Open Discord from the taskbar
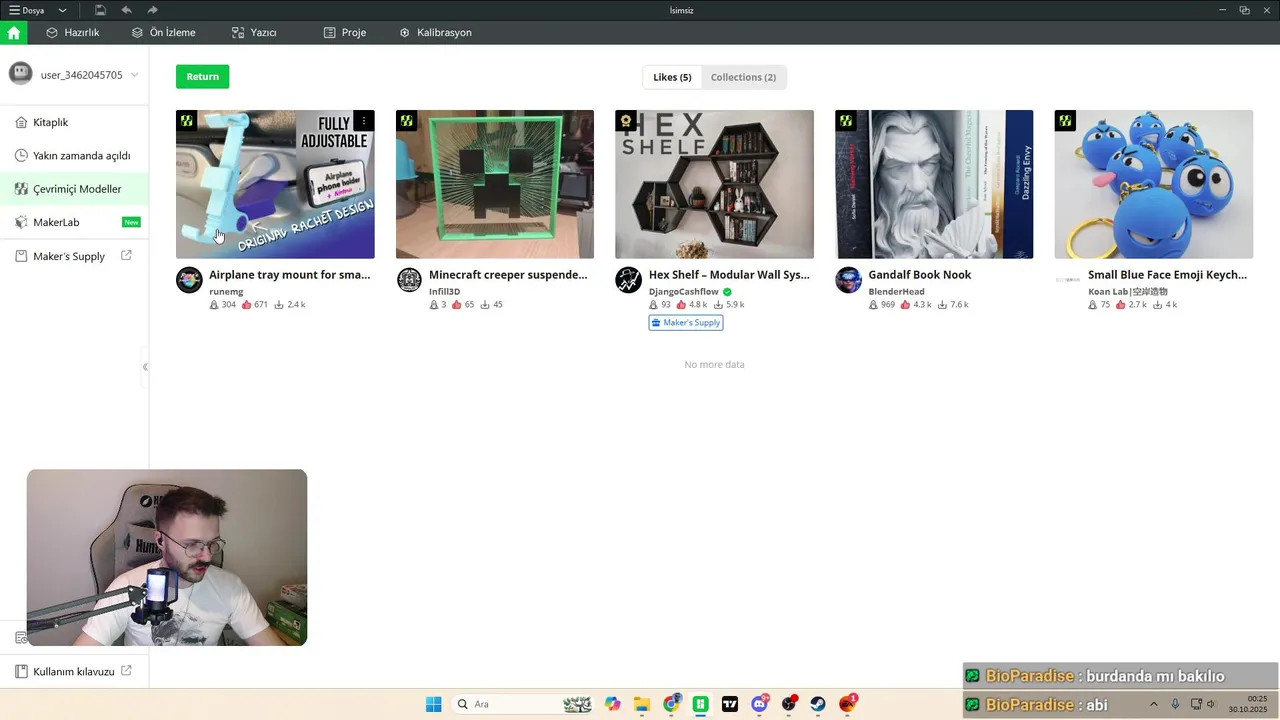This screenshot has width=1280, height=720. click(760, 704)
